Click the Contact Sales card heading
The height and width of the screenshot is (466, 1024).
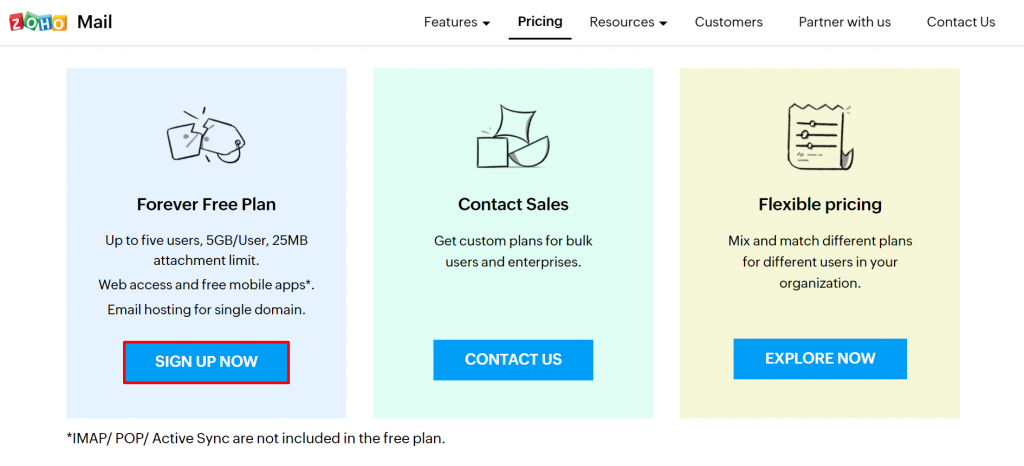pos(513,204)
